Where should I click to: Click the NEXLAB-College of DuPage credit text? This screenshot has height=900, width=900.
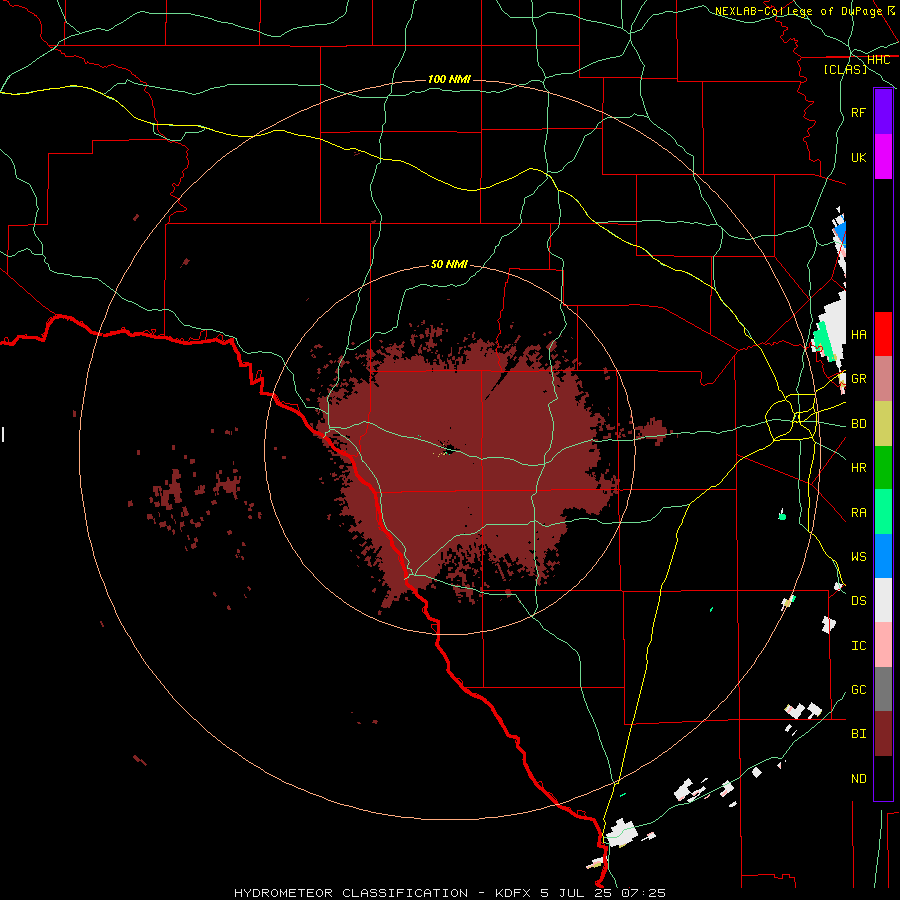click(799, 11)
